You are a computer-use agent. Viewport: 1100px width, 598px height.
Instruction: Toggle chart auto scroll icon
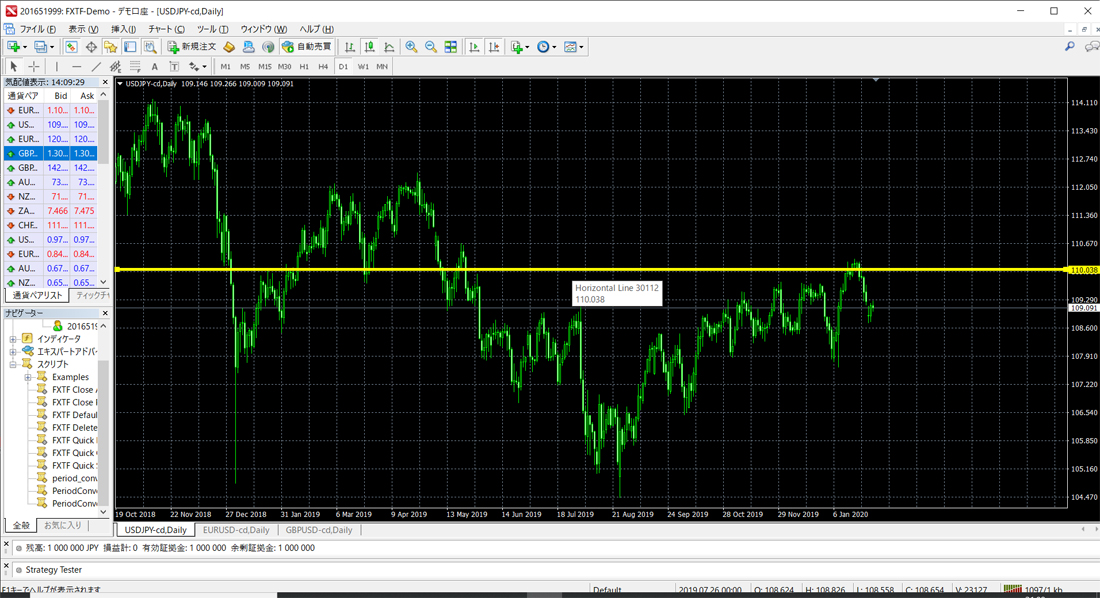click(x=474, y=47)
